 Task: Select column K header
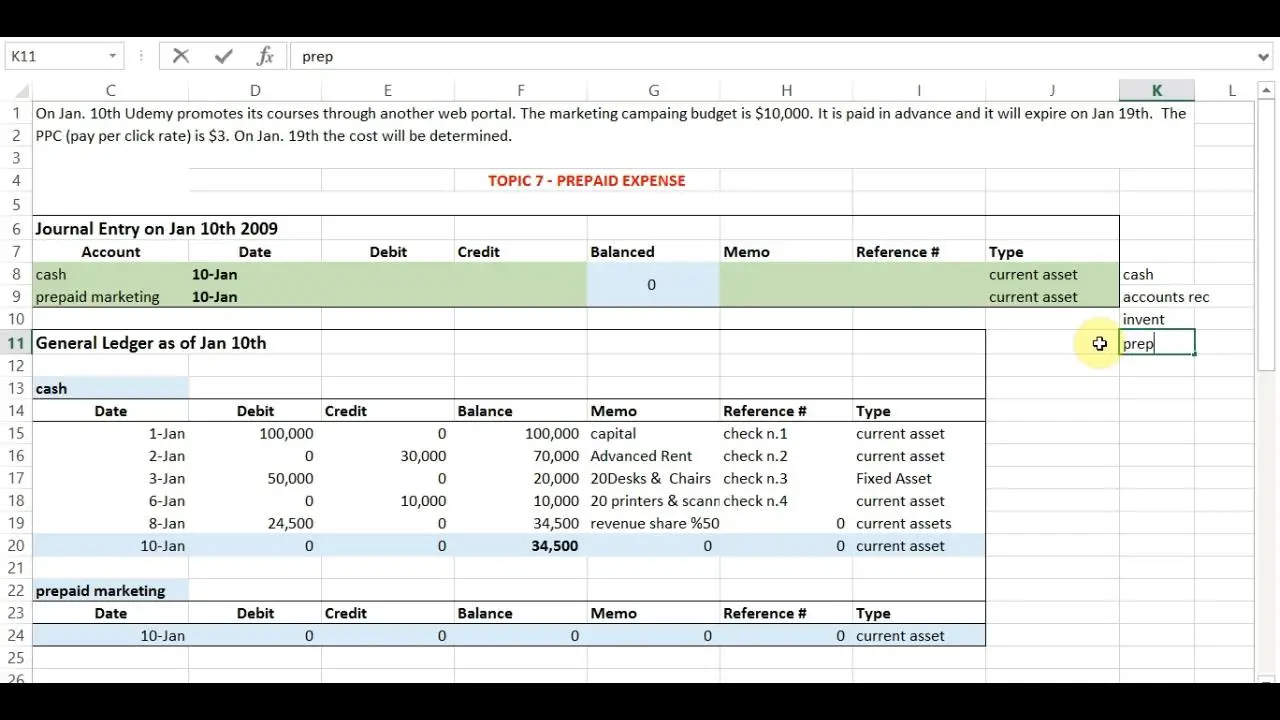coord(1157,90)
